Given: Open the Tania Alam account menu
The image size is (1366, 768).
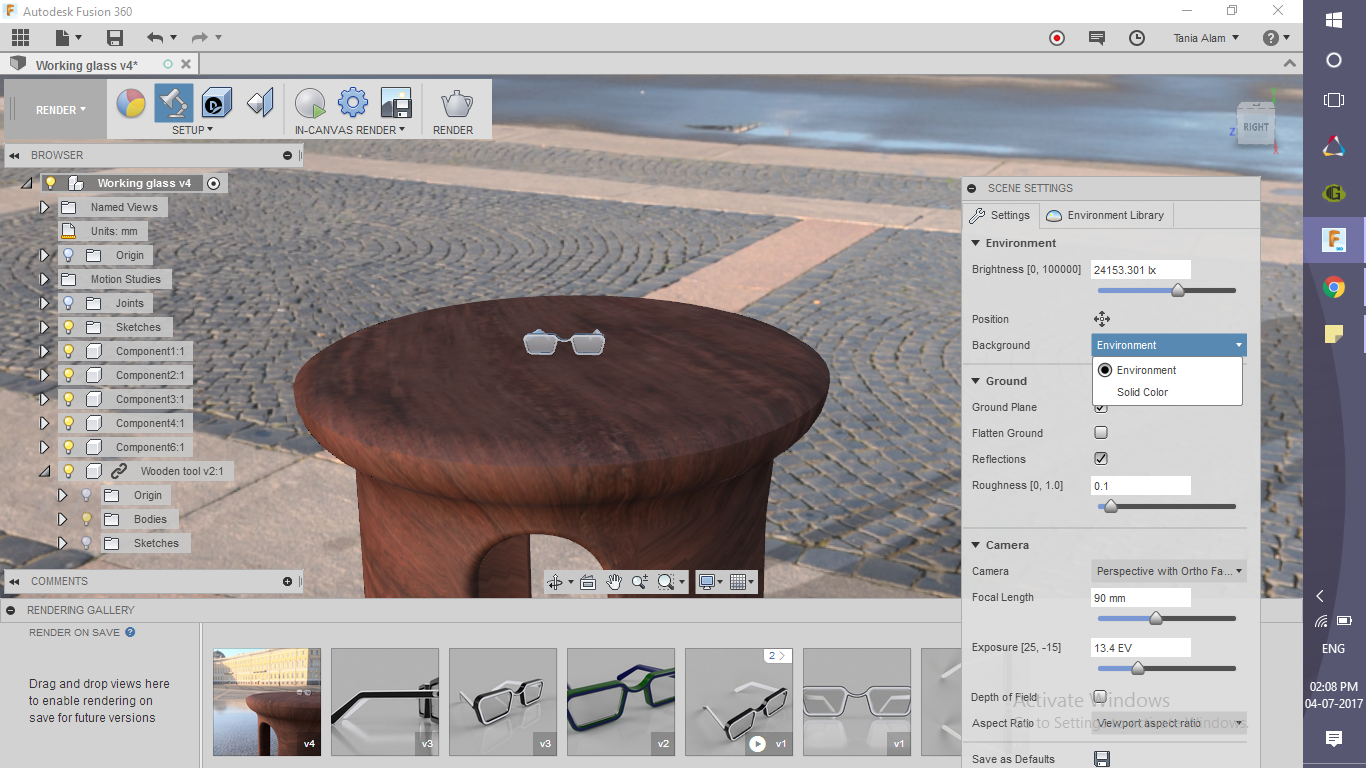Looking at the screenshot, I should click(x=1206, y=38).
